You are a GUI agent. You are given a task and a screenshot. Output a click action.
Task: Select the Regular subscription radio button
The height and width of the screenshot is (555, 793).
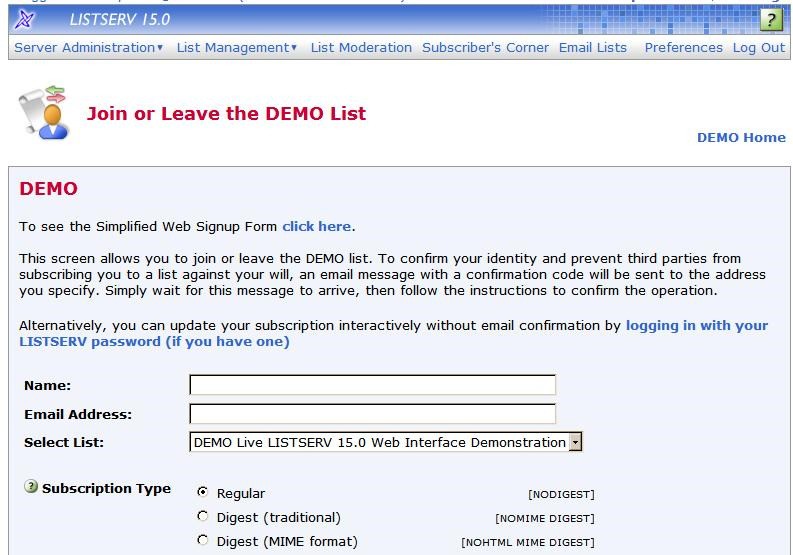pos(202,492)
